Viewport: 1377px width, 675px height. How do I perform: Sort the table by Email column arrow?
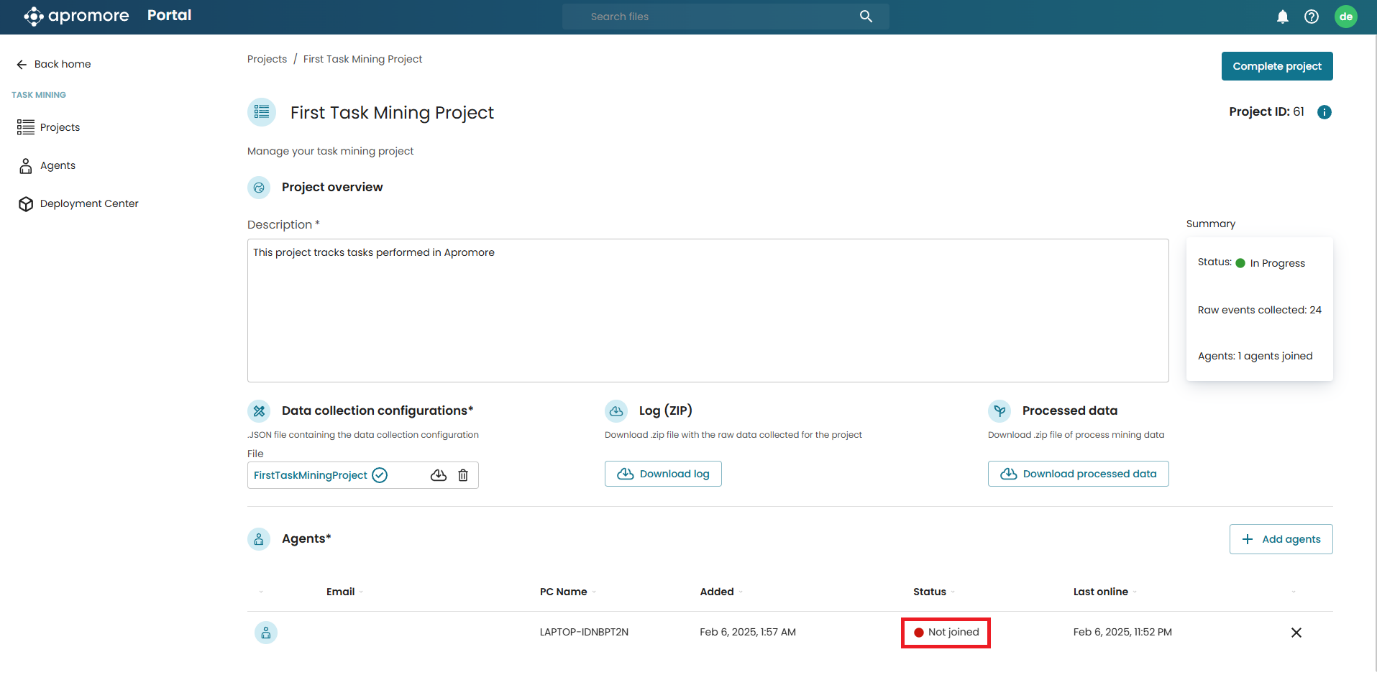click(361, 592)
